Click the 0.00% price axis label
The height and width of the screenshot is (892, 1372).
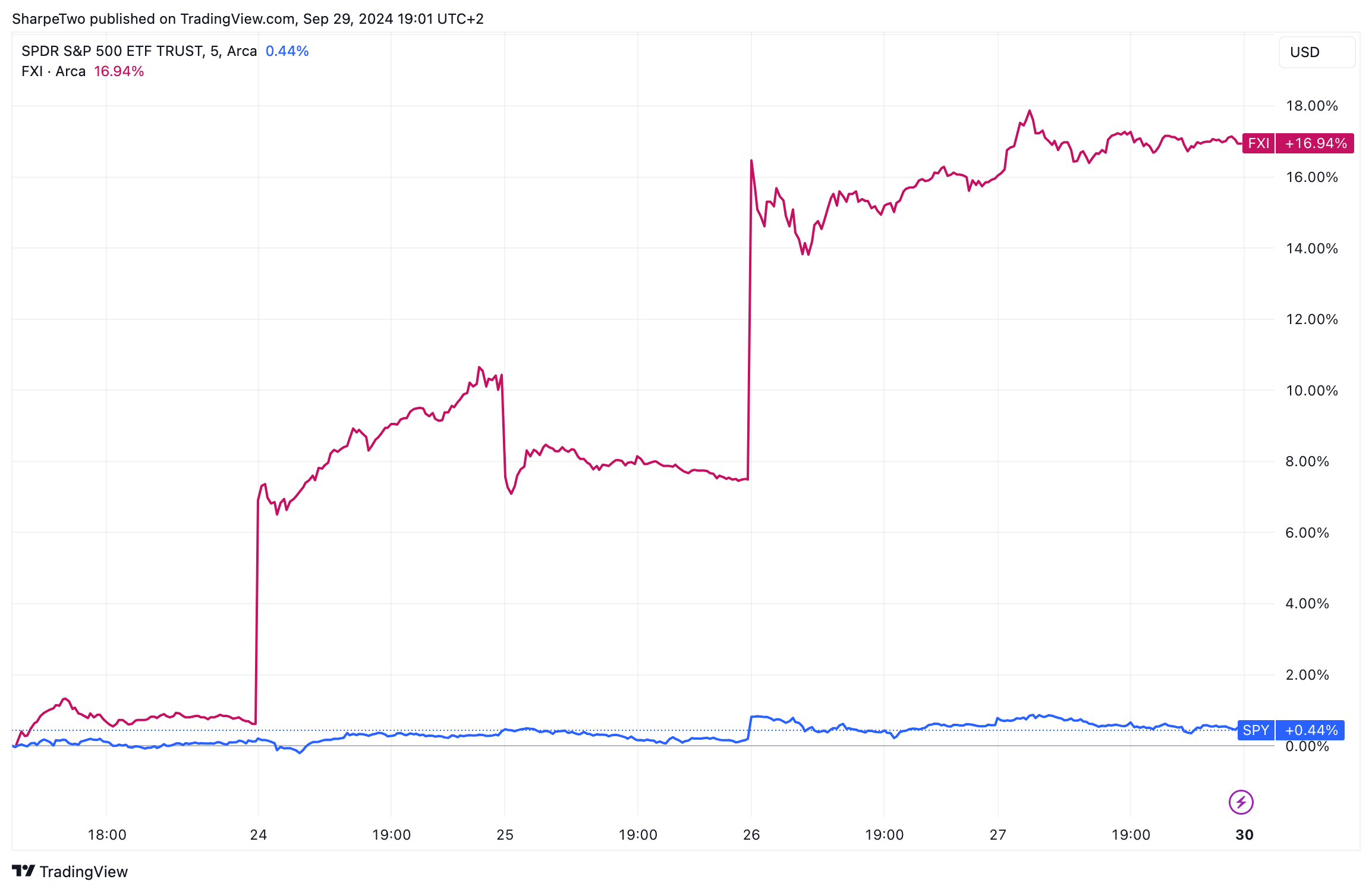pos(1307,746)
